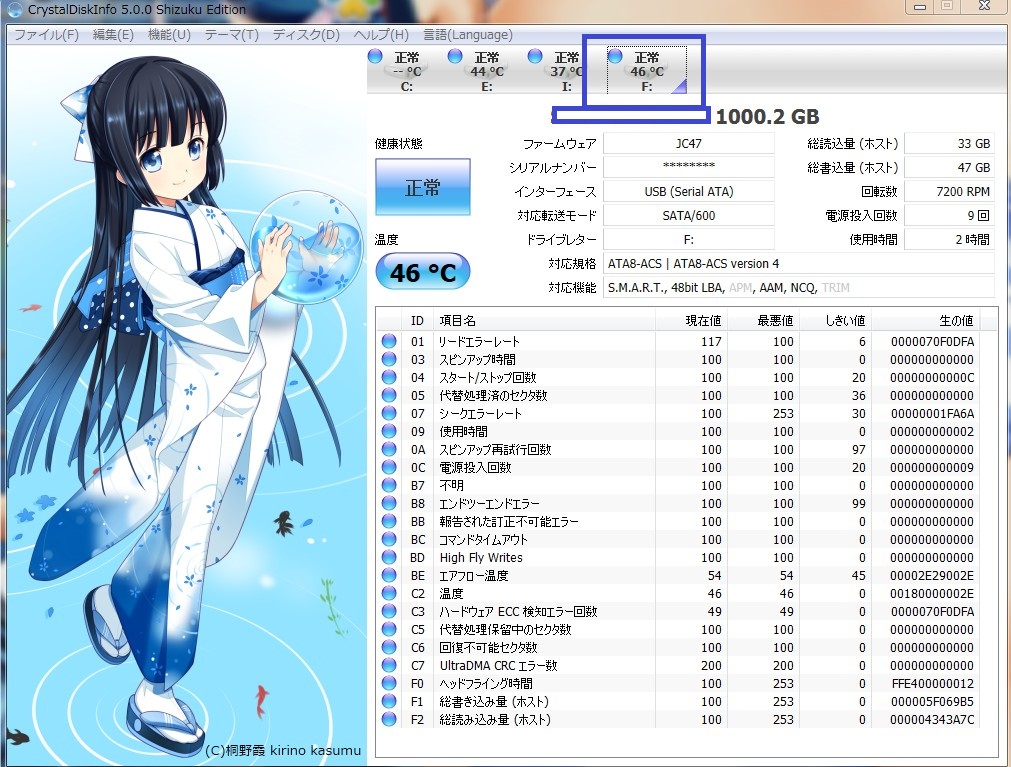This screenshot has width=1011, height=767.
Task: Click the 46 °C temperature button
Action: (x=423, y=272)
